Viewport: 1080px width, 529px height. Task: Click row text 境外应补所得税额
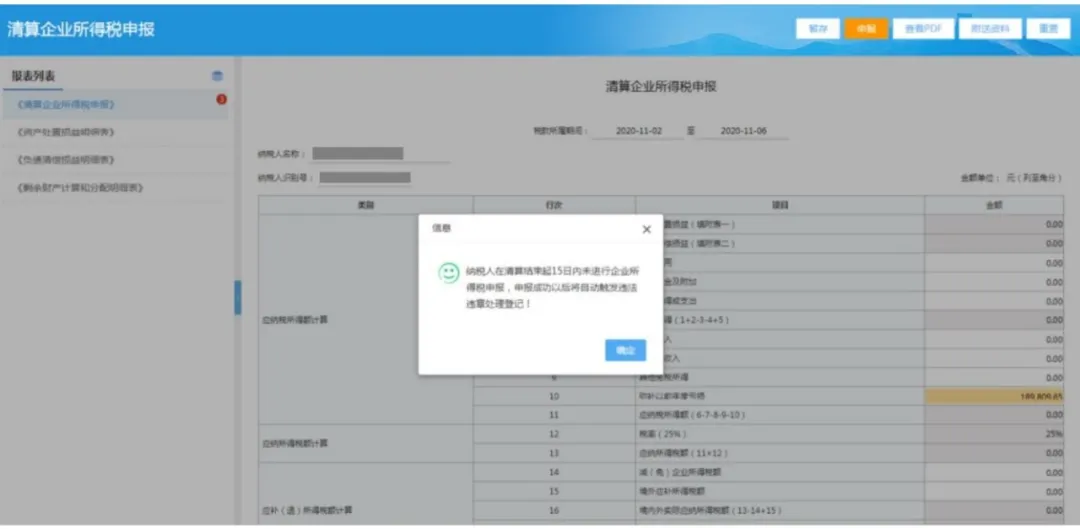672,492
